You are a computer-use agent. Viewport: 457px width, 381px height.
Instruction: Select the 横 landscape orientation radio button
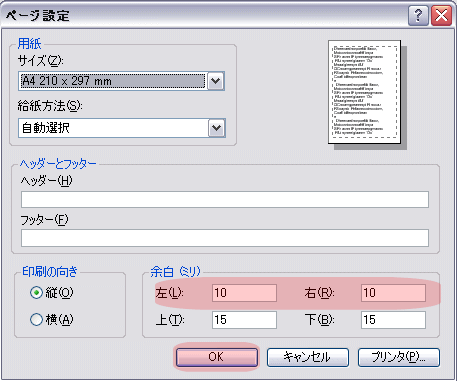tap(36, 319)
